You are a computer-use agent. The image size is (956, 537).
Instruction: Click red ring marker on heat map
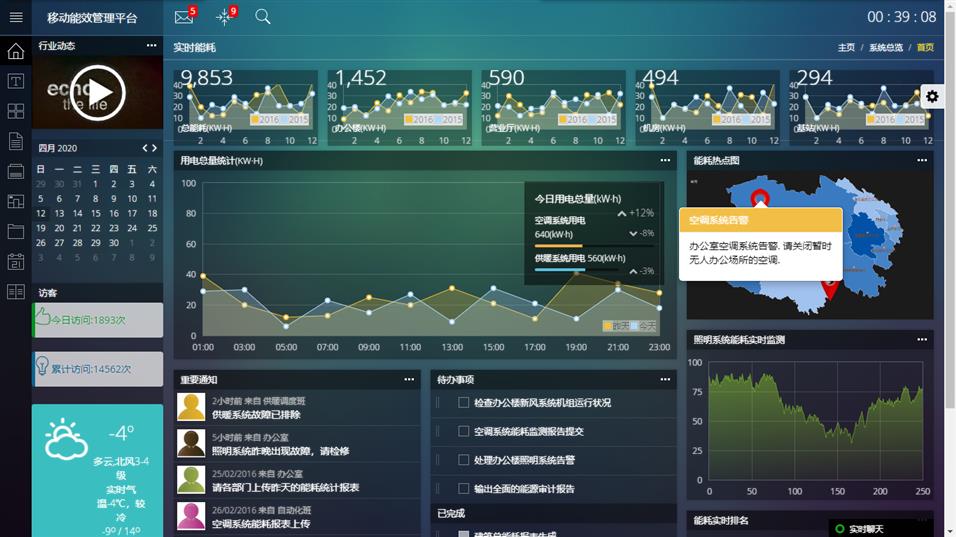click(760, 197)
